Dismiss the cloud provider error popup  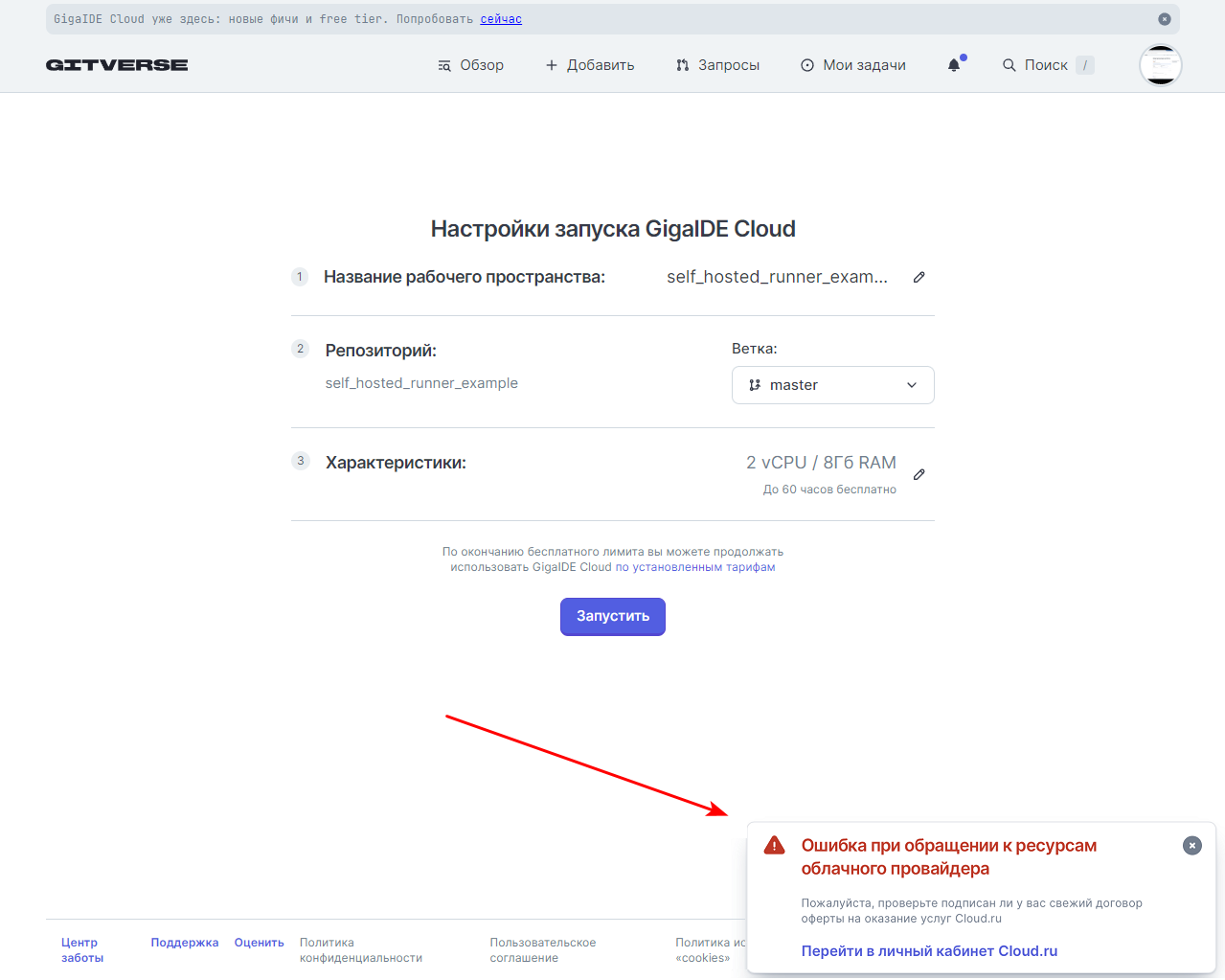1191,845
